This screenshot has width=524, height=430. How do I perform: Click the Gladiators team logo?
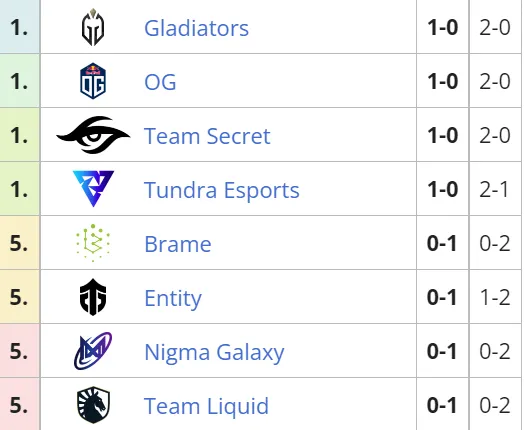tap(93, 27)
